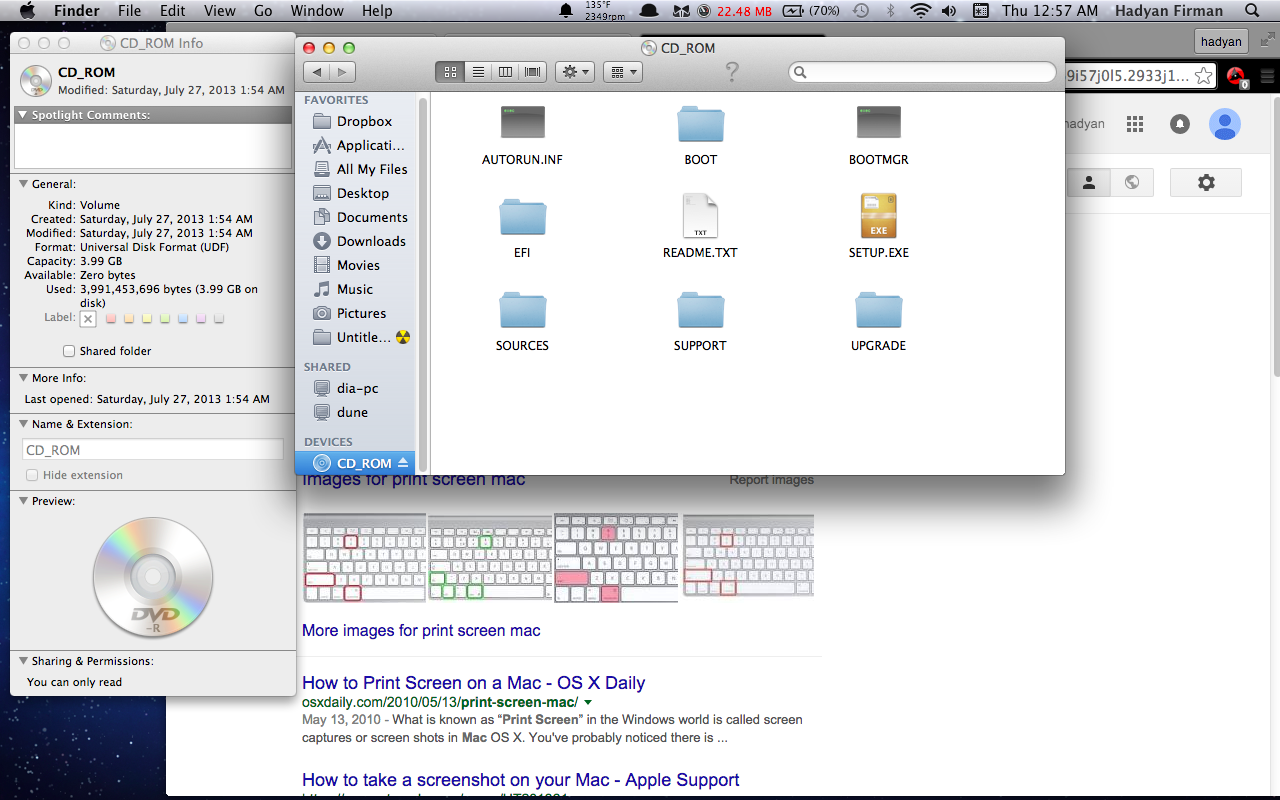Open the item arrangement dropdown
1280x800 pixels.
click(x=622, y=72)
